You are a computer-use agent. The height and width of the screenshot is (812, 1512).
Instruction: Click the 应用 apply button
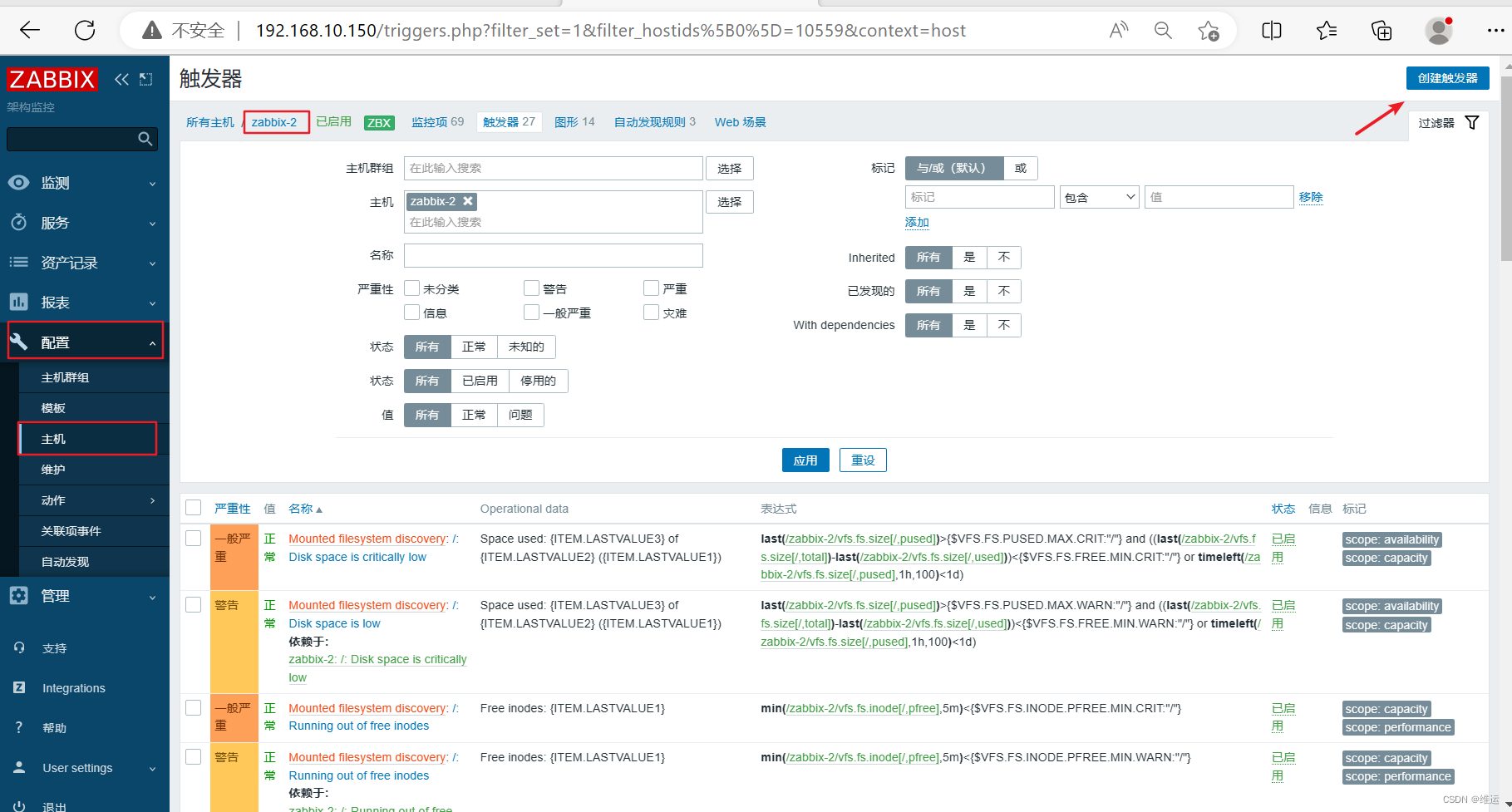click(805, 460)
